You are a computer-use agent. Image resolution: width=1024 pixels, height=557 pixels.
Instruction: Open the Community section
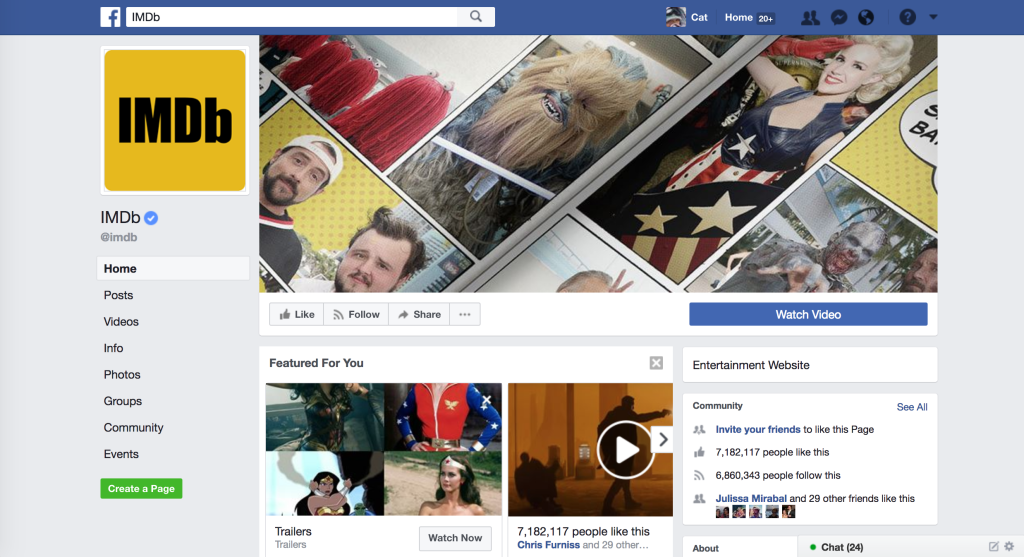pyautogui.click(x=133, y=428)
